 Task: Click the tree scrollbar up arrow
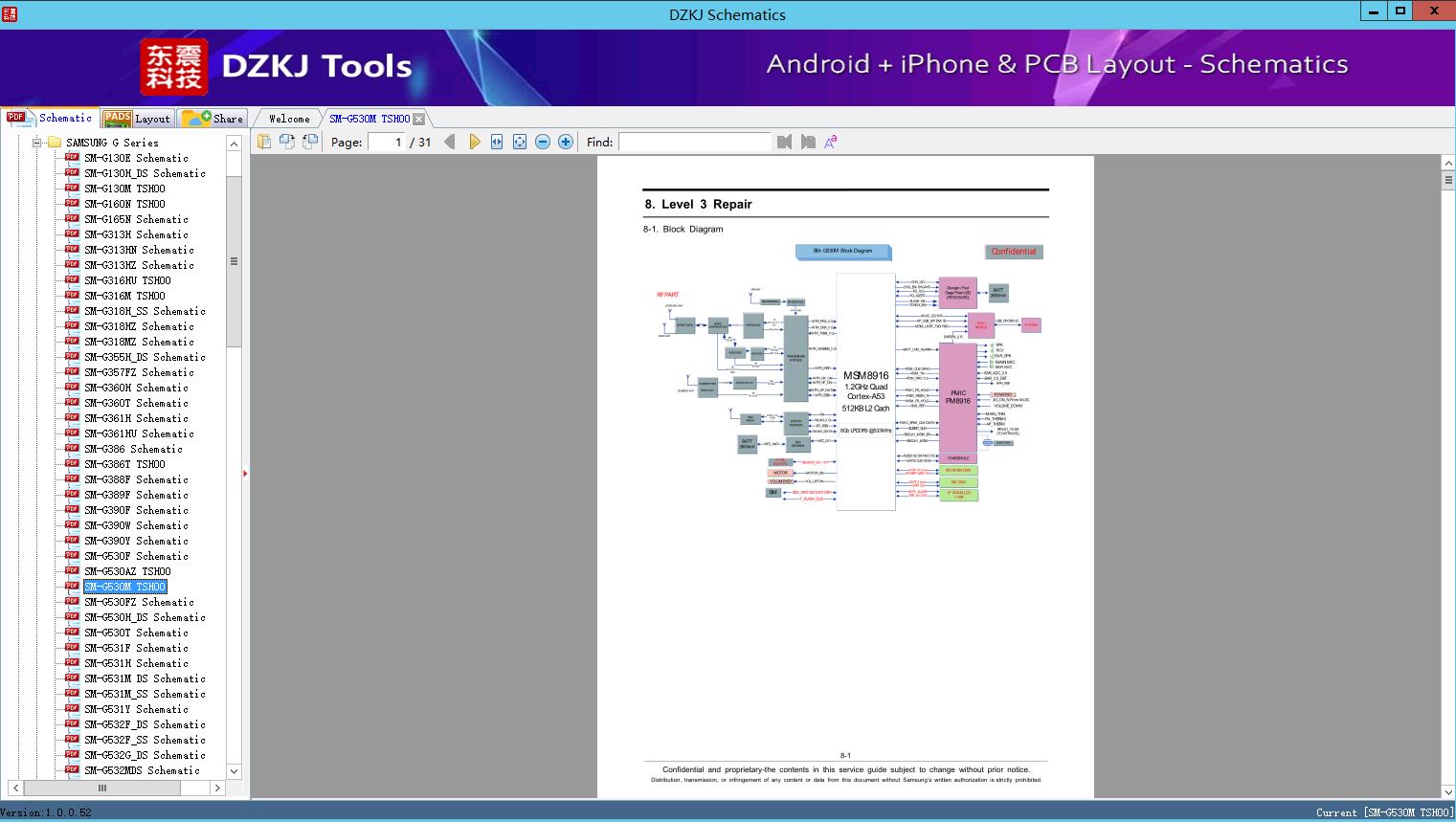click(234, 144)
